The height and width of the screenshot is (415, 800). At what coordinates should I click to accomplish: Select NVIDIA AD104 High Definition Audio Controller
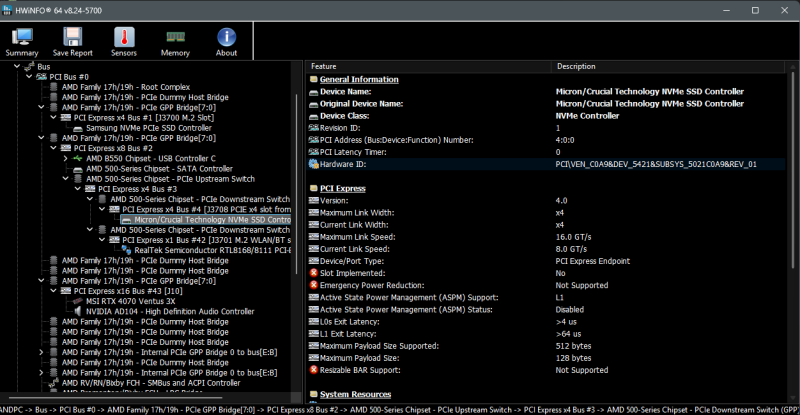[170, 311]
